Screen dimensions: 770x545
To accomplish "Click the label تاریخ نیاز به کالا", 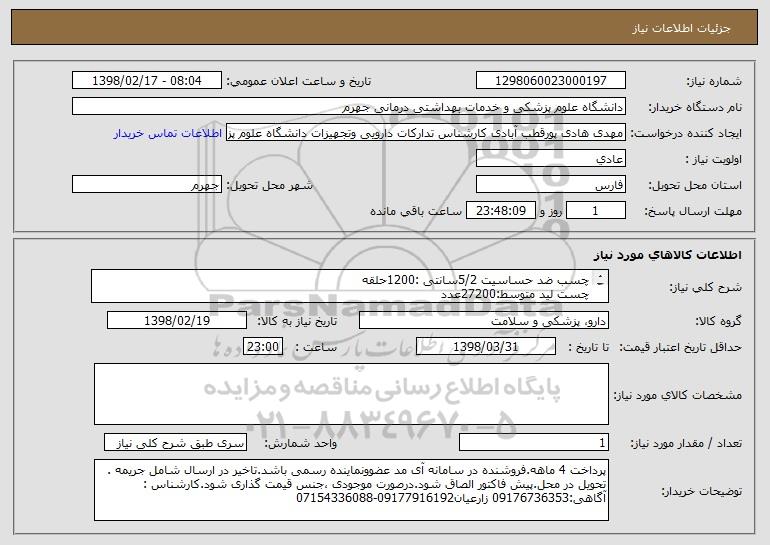I will tap(297, 321).
